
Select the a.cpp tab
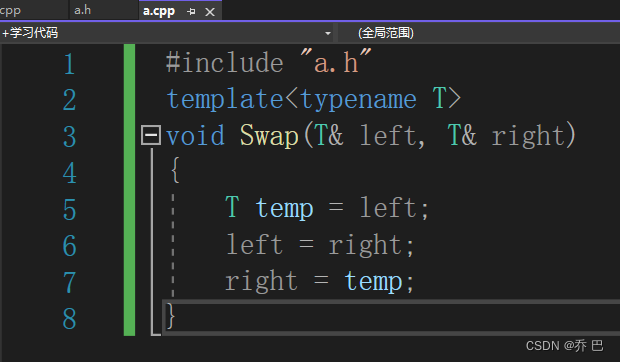159,11
